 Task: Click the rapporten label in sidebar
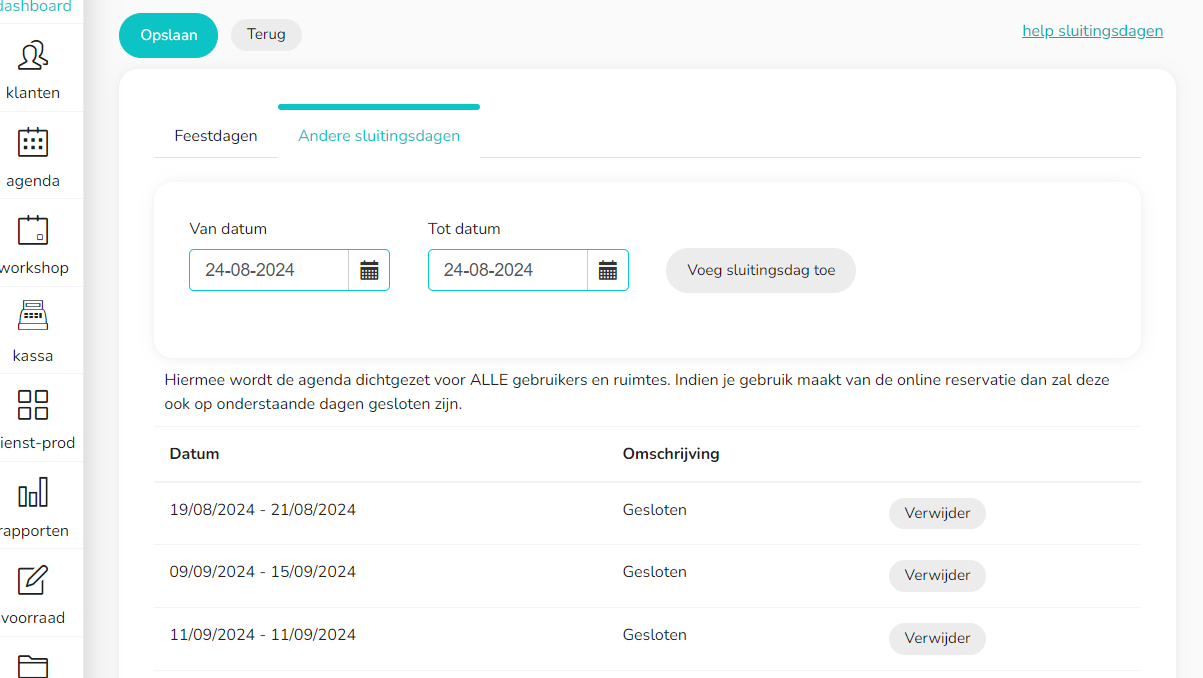coord(35,531)
